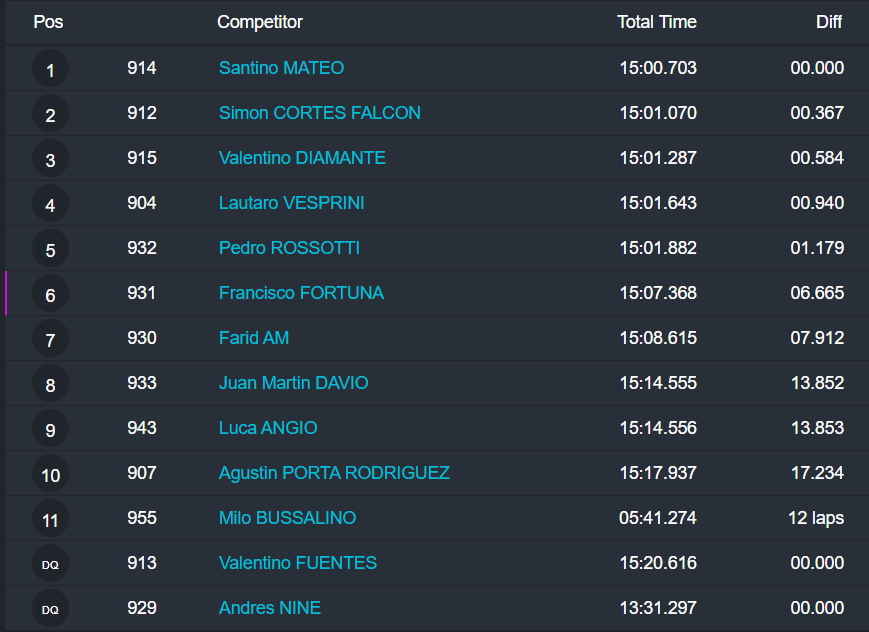Select Milo BUSSALINO competitor link
869x632 pixels.
pyautogui.click(x=287, y=518)
